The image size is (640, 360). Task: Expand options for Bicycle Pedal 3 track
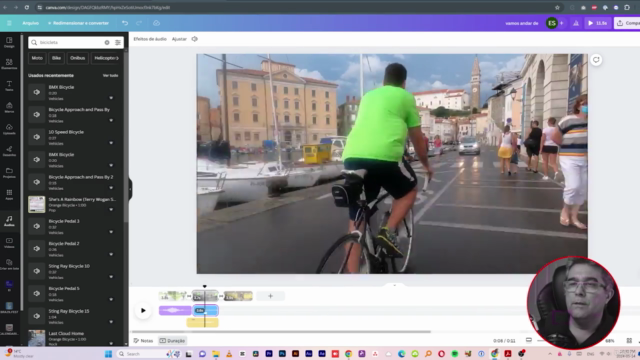(111, 232)
